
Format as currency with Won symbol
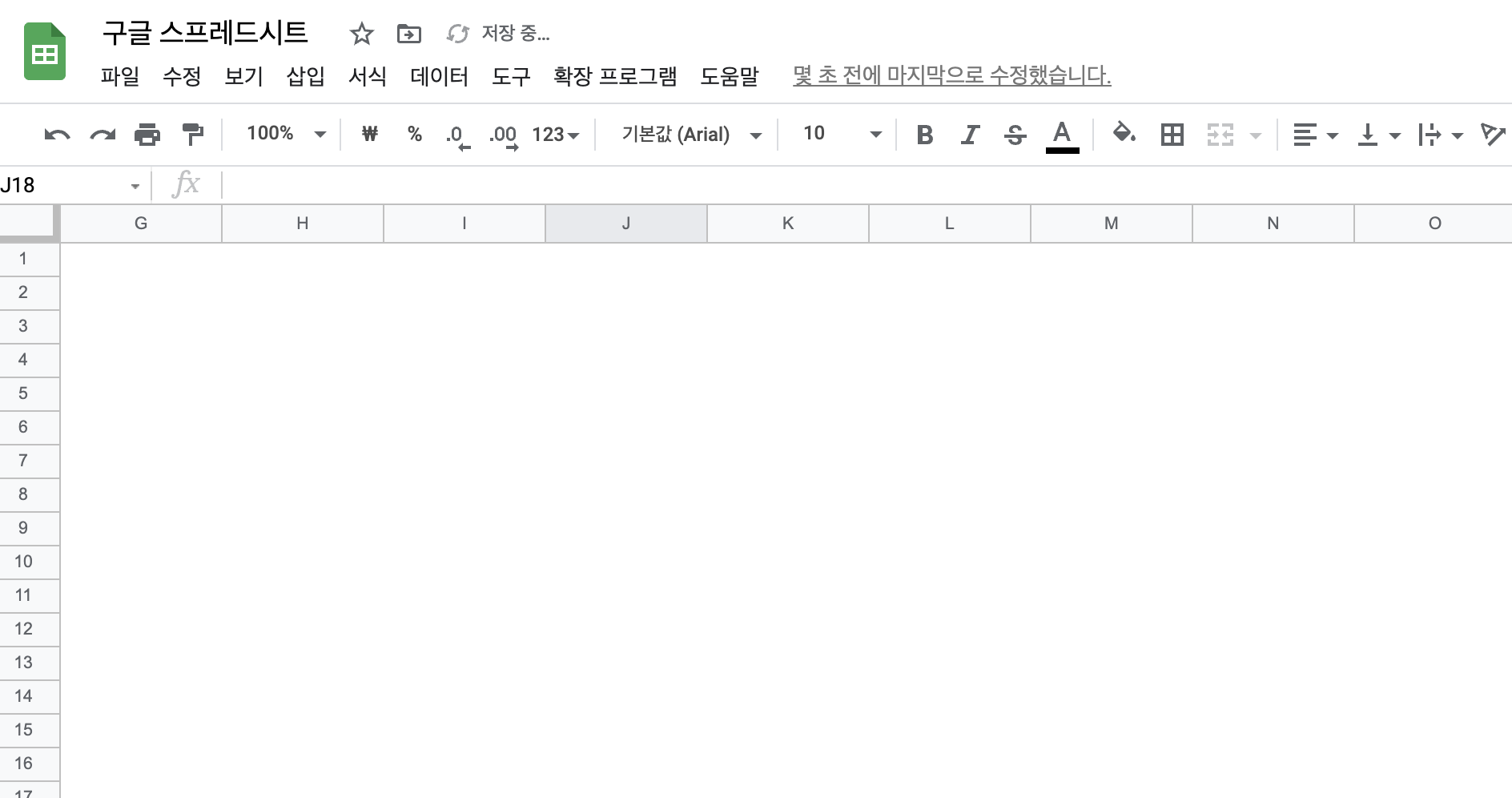coord(369,134)
